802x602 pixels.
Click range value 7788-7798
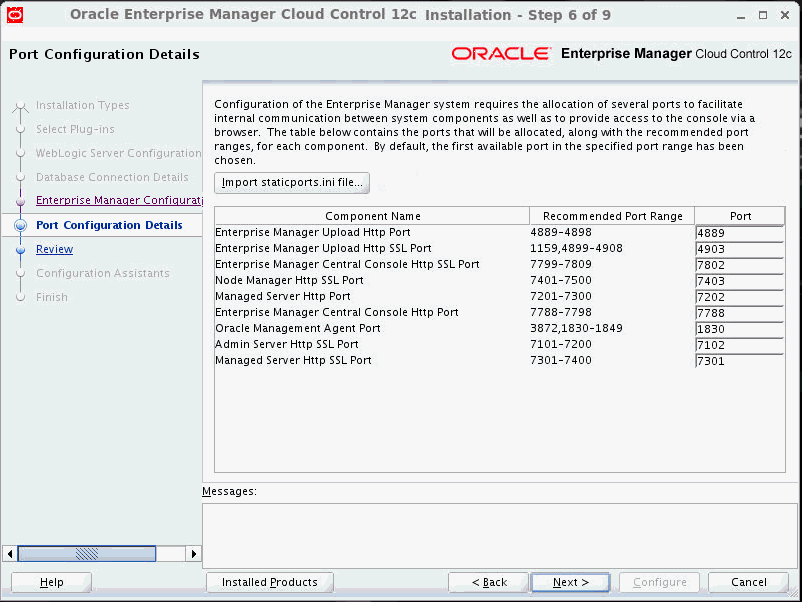pyautogui.click(x=561, y=312)
